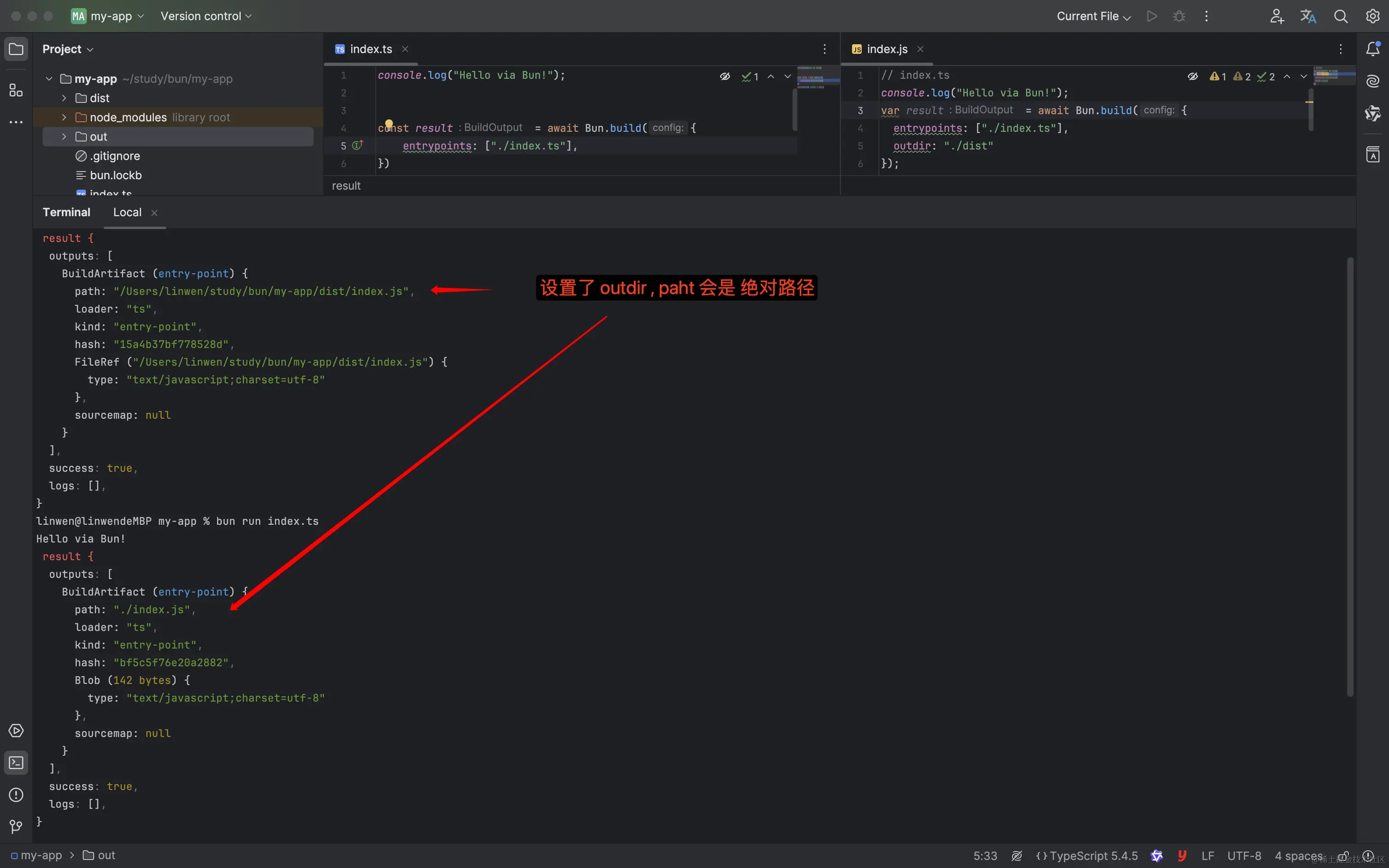Click the Debug bug icon
The width and height of the screenshot is (1389, 868).
point(1180,16)
